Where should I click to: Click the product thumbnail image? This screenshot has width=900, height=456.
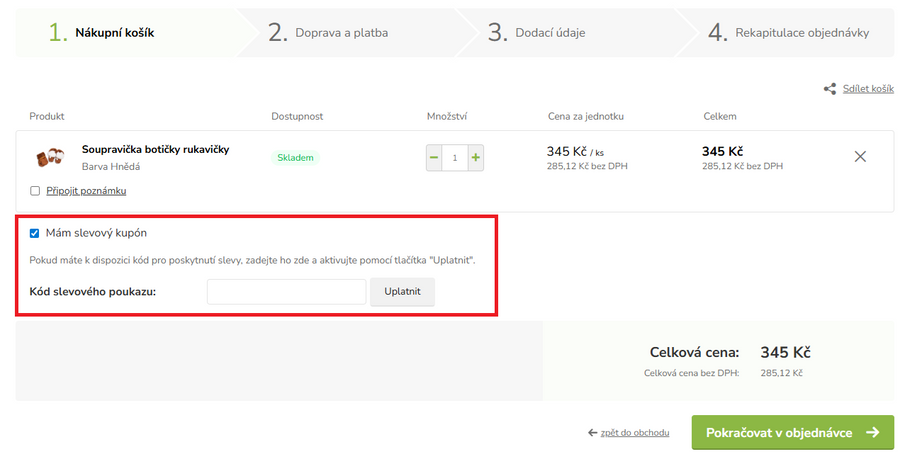click(x=50, y=157)
